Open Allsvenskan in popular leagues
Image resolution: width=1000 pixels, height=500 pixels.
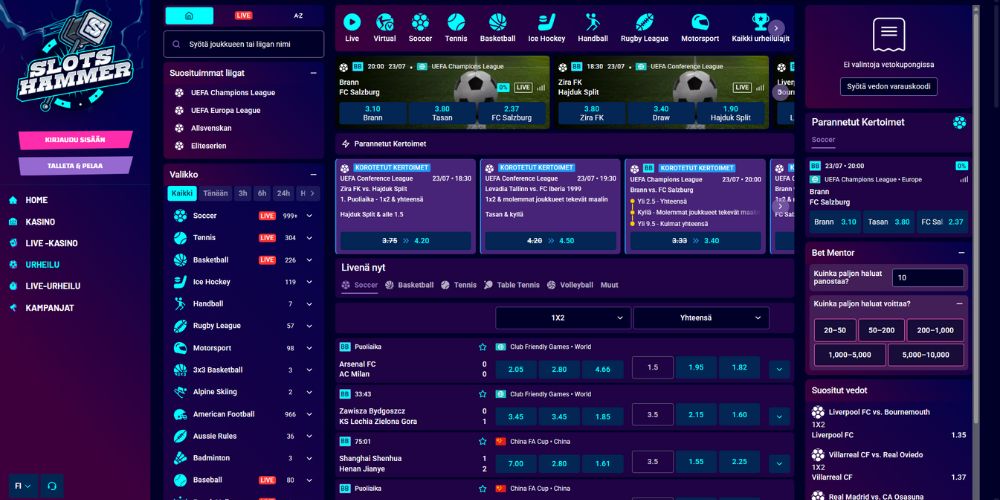(211, 128)
